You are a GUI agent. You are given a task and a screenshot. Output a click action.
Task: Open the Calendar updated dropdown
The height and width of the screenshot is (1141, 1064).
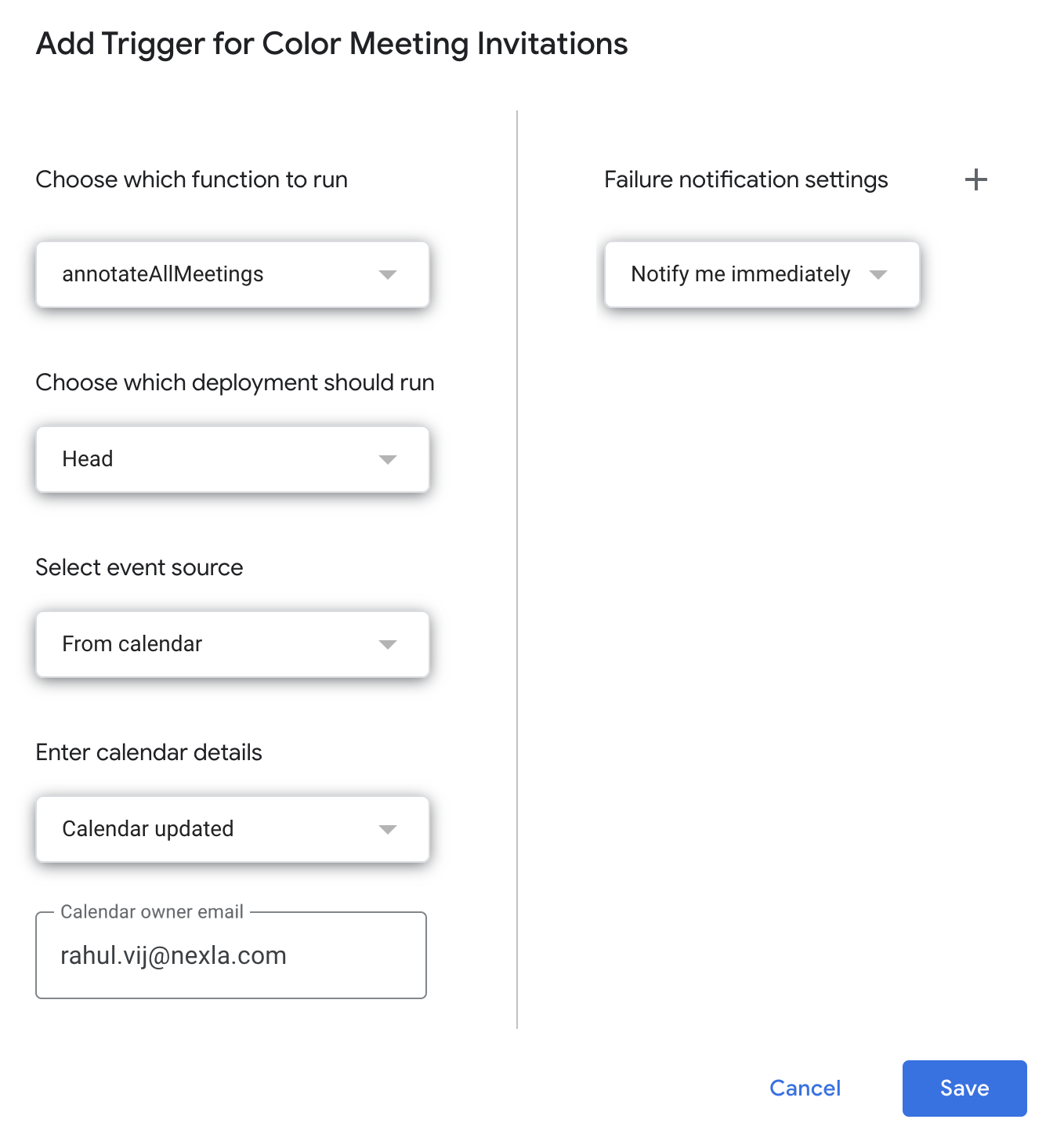point(233,829)
